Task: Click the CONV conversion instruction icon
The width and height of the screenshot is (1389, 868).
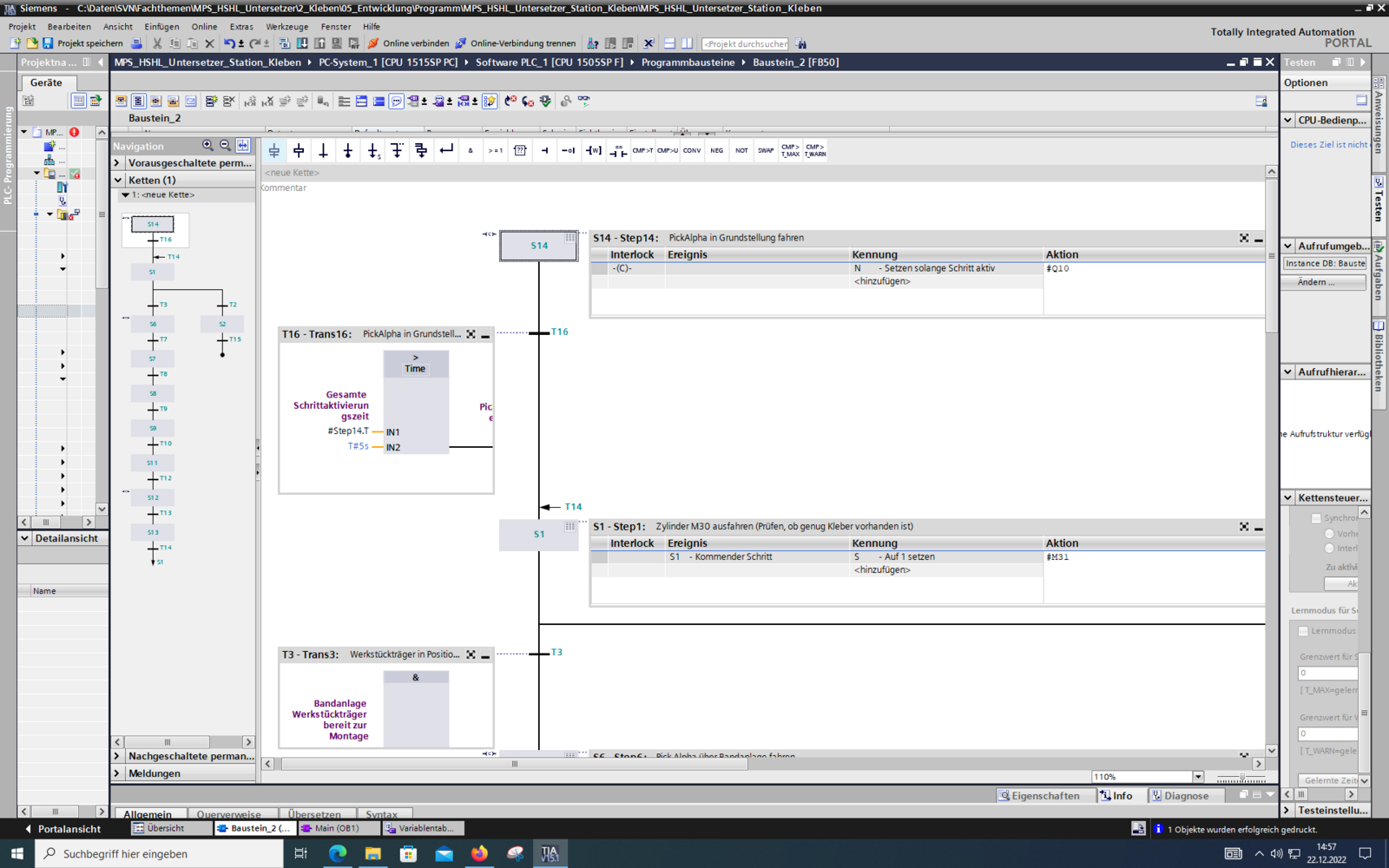Action: pos(692,151)
